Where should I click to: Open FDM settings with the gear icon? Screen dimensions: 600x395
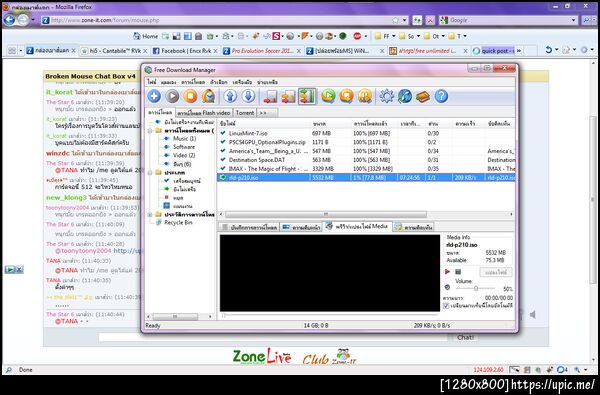tap(386, 96)
